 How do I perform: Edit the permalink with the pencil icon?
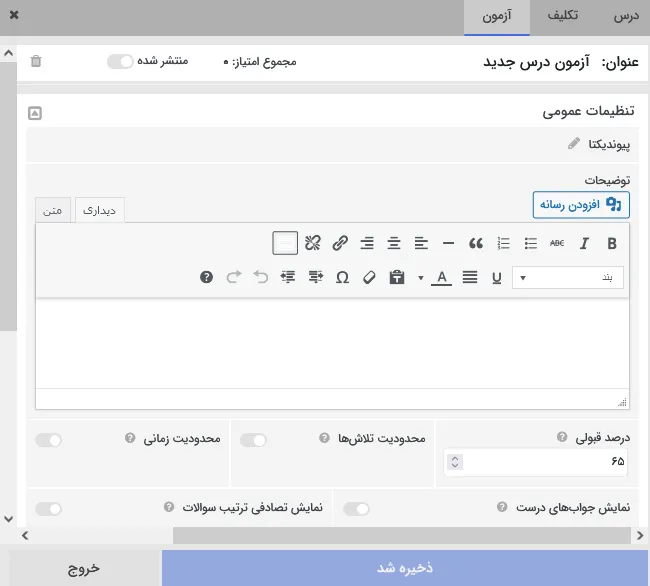coord(574,144)
